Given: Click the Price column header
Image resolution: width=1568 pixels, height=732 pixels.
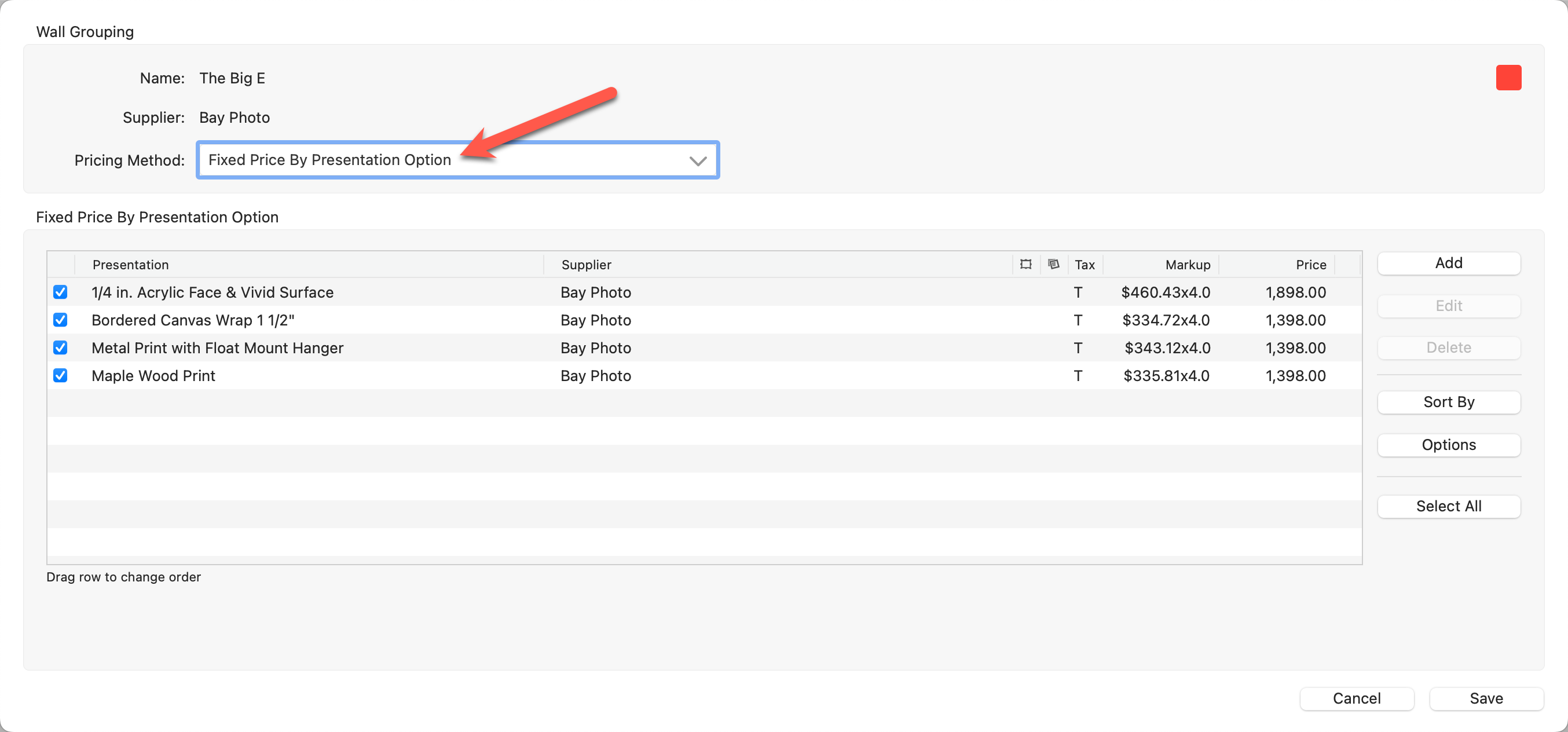Looking at the screenshot, I should (x=1310, y=265).
